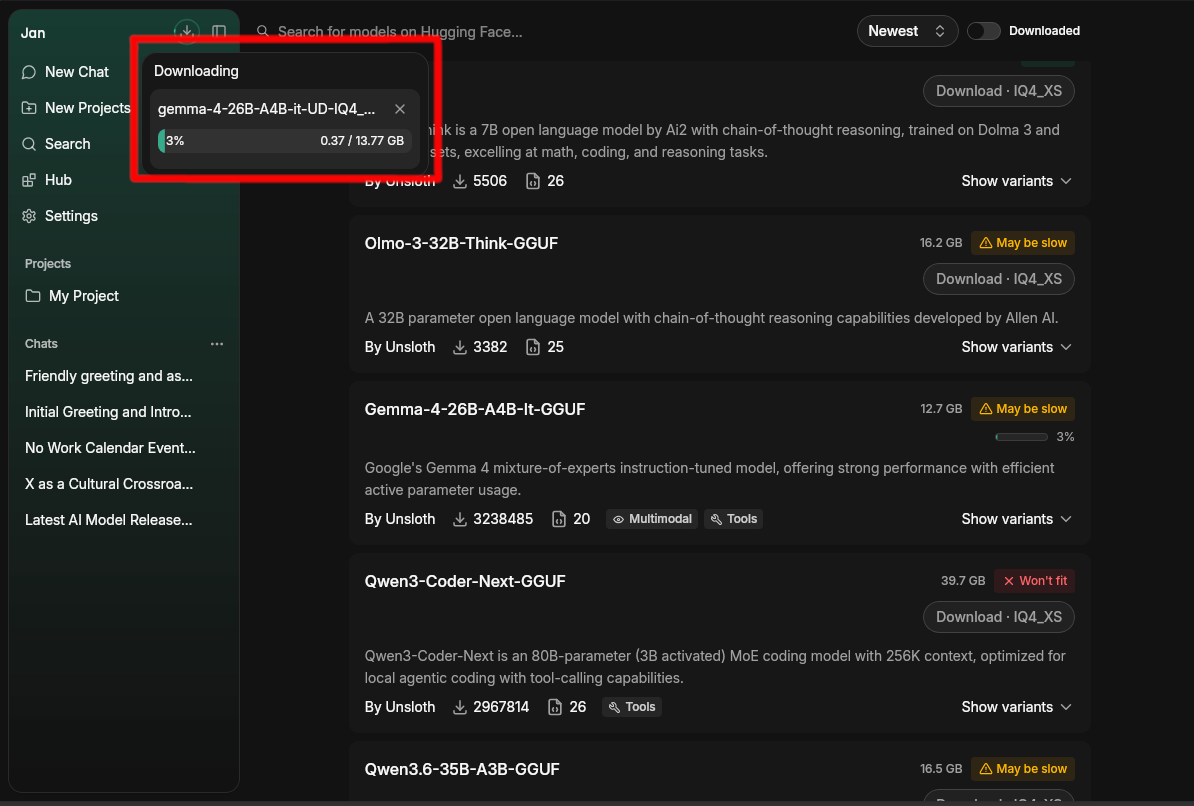
Task: Download Qwen3-Coder-Next IQ4_XS
Action: coord(998,617)
